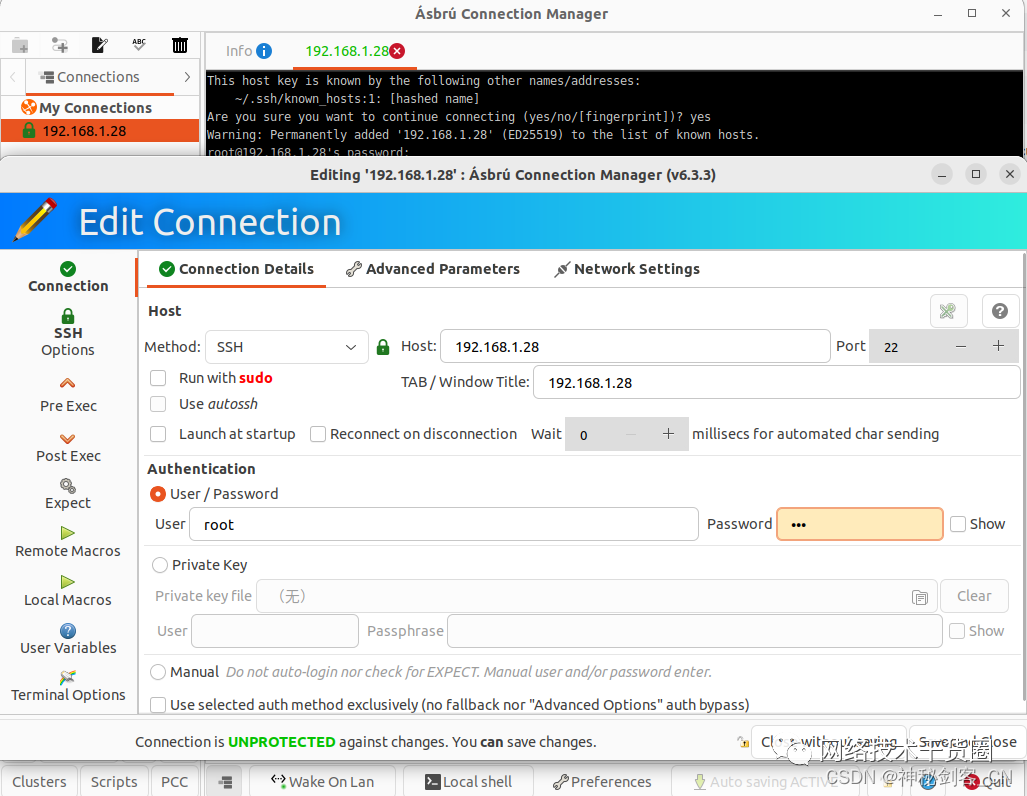Select Manual authentication radio button

click(158, 672)
